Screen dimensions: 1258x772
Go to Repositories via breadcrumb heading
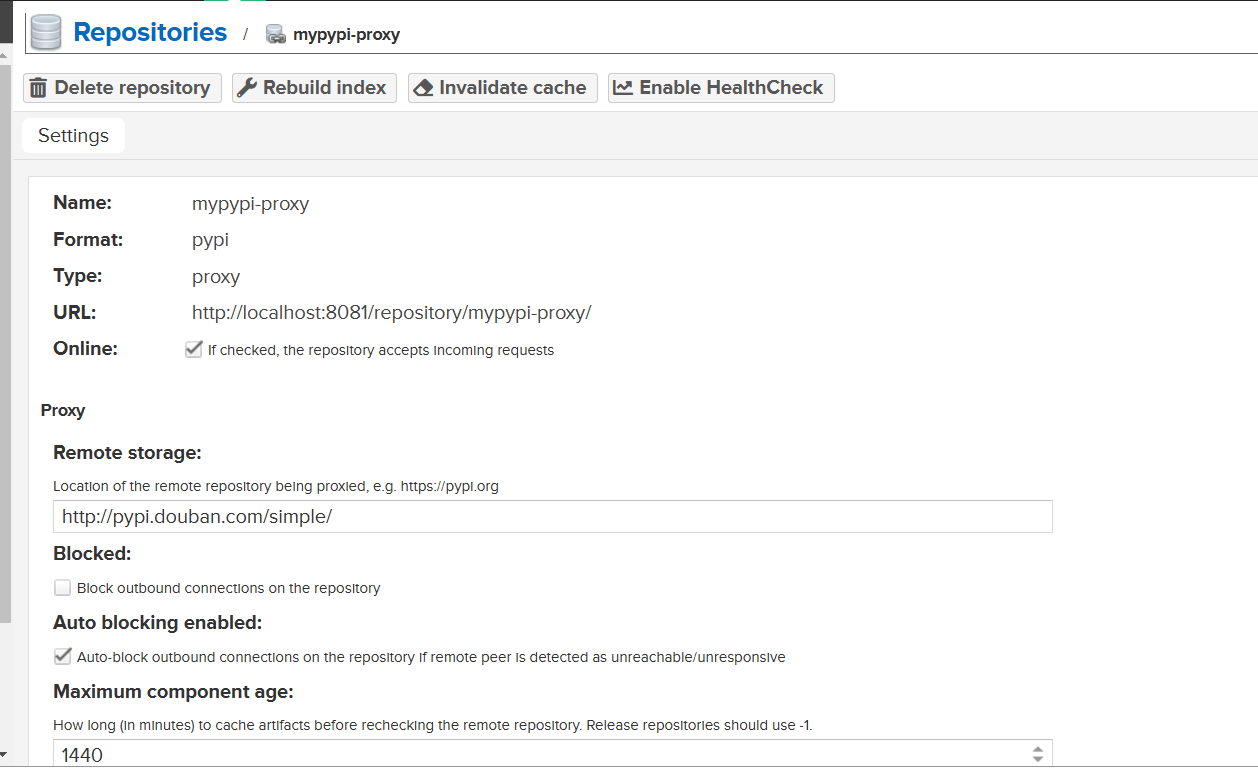pos(150,33)
